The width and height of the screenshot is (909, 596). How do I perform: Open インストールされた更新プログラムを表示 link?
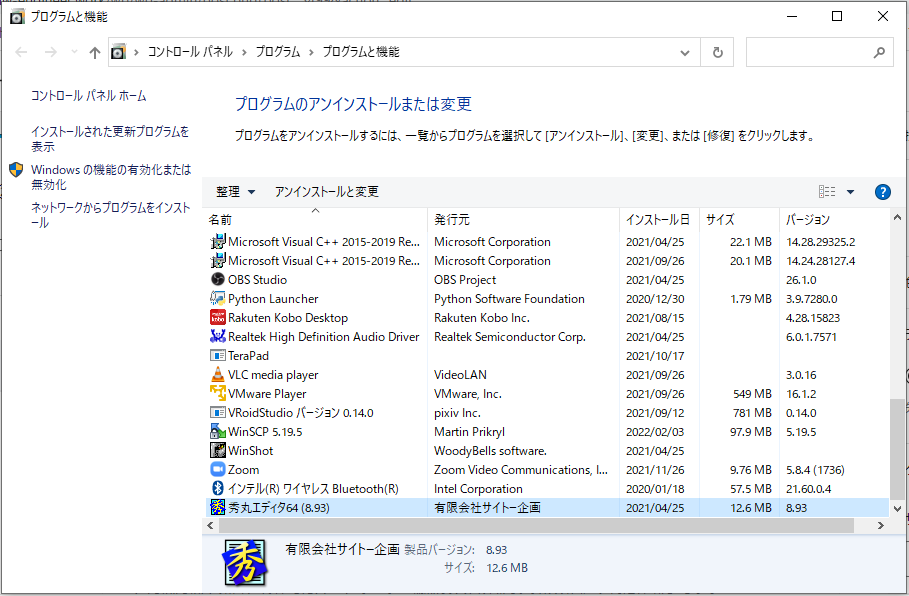tap(110, 139)
